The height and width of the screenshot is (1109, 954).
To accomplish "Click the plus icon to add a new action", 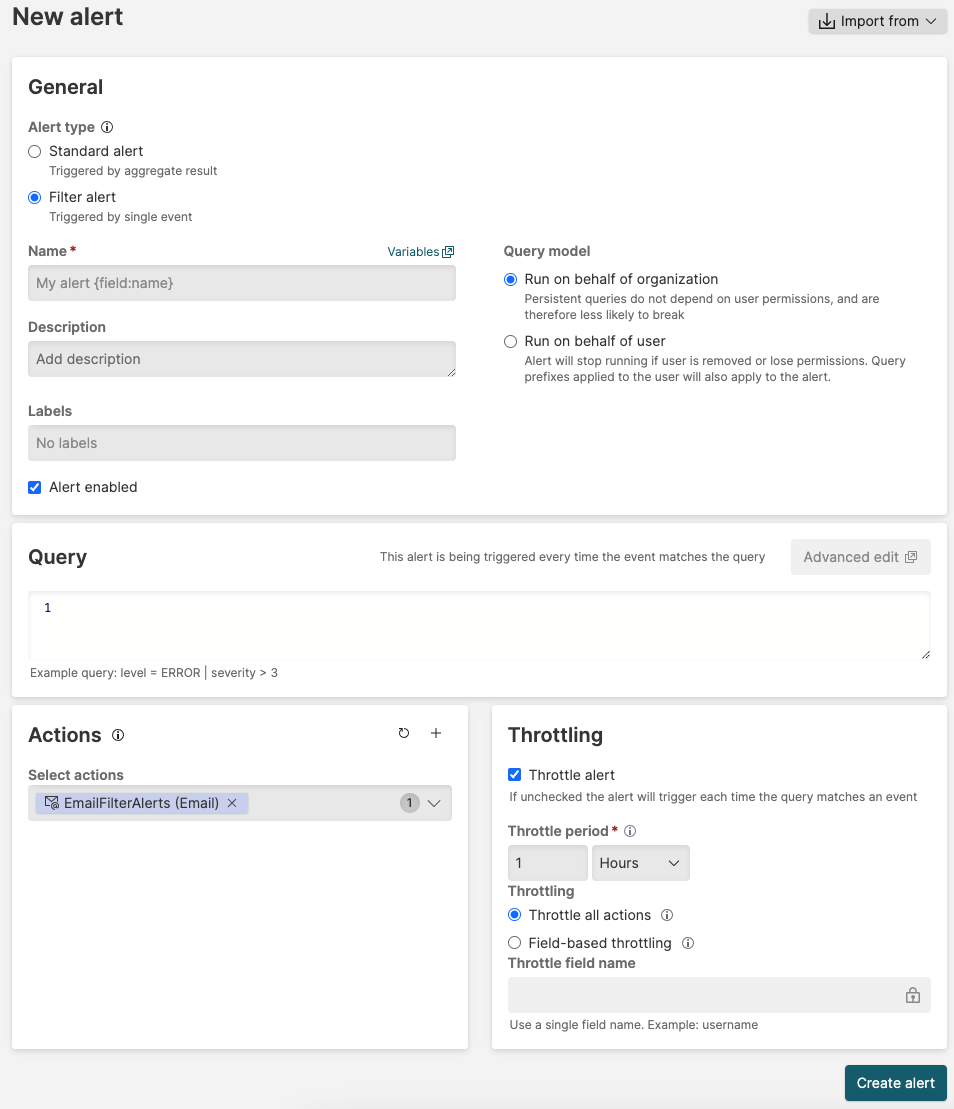I will [x=436, y=733].
